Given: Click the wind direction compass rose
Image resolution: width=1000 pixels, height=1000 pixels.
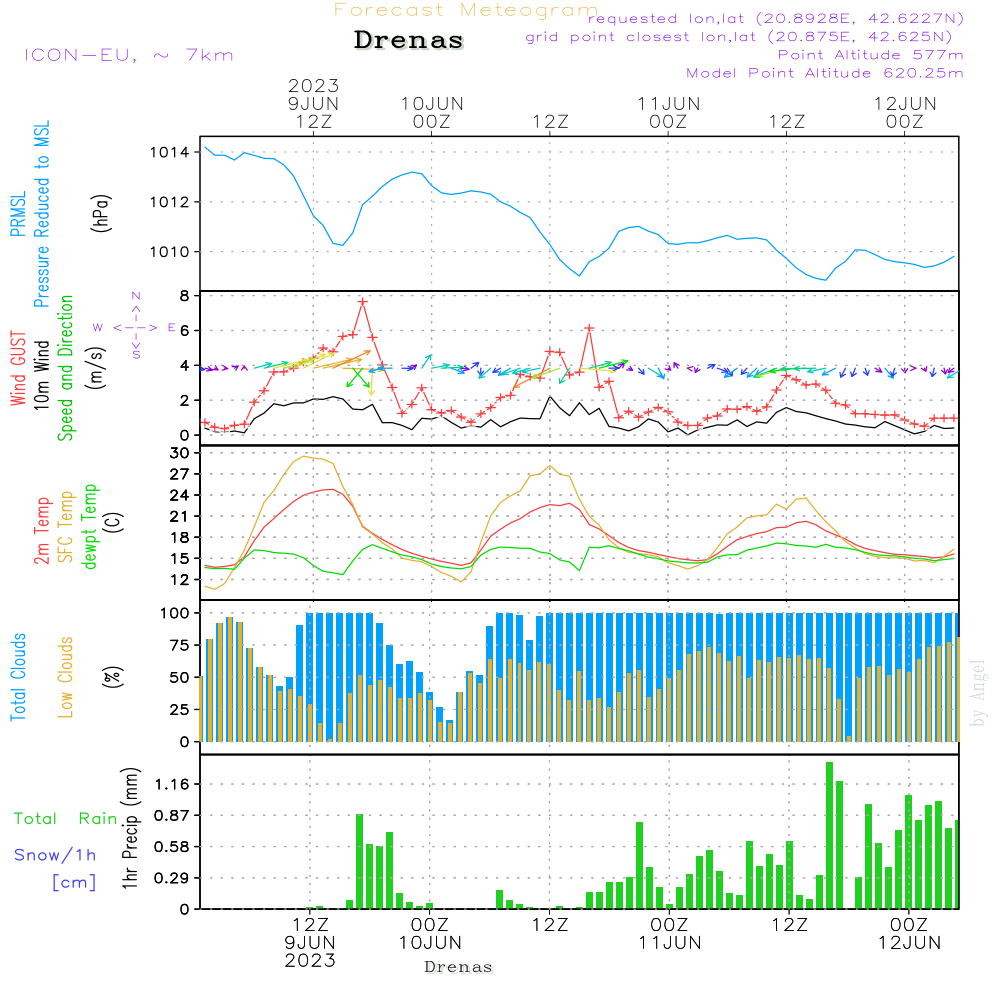Looking at the screenshot, I should coord(135,326).
